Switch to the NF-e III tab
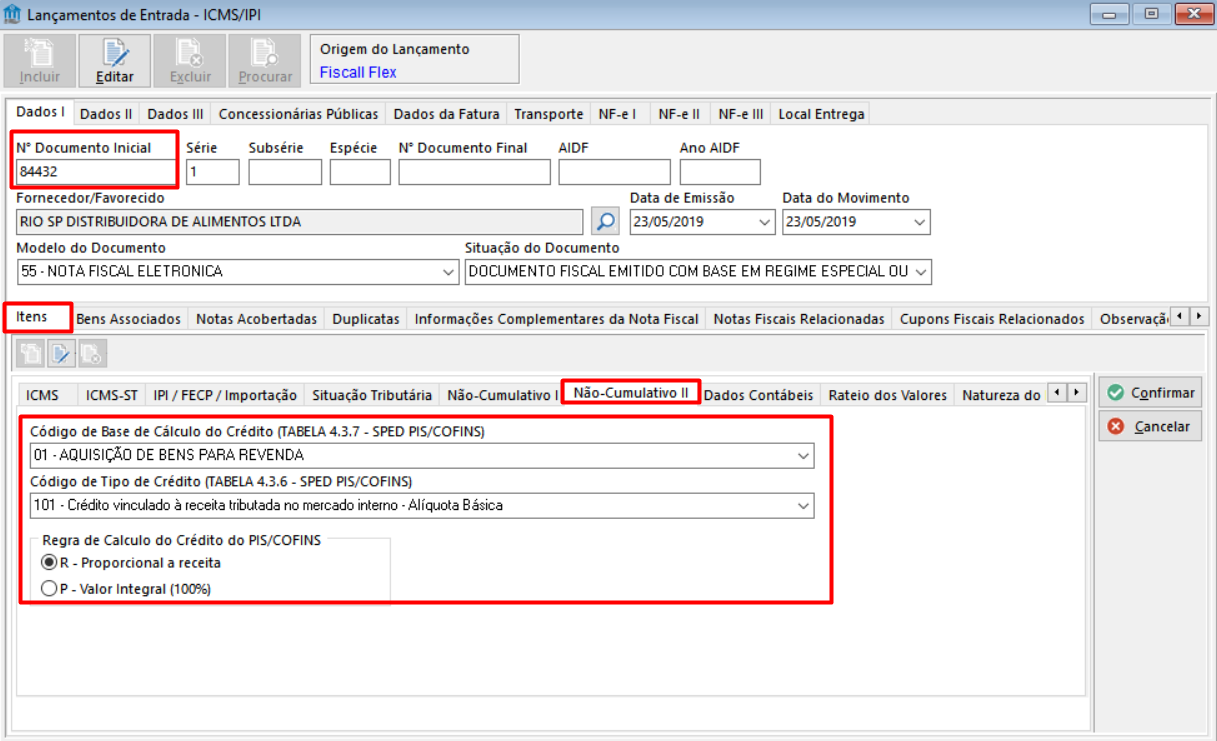Image resolution: width=1217 pixels, height=741 pixels. [x=741, y=114]
